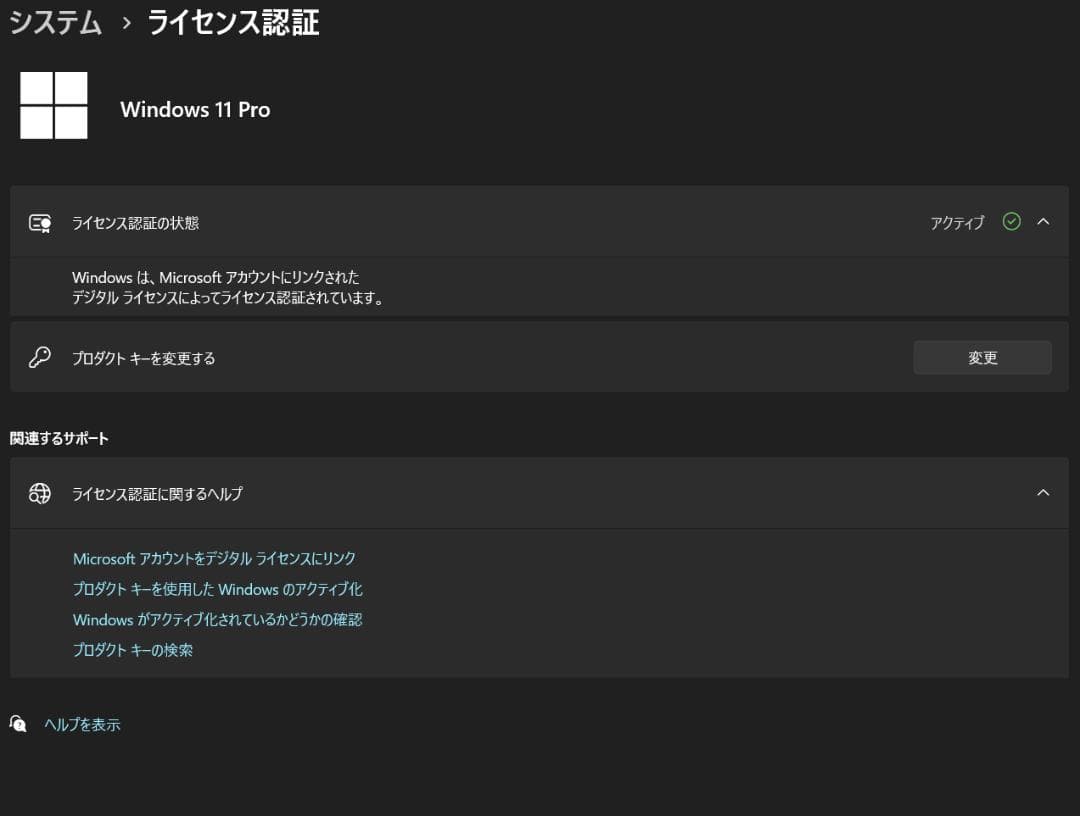Click the breadcrumb separator arrow
This screenshot has width=1080, height=816.
pos(126,23)
